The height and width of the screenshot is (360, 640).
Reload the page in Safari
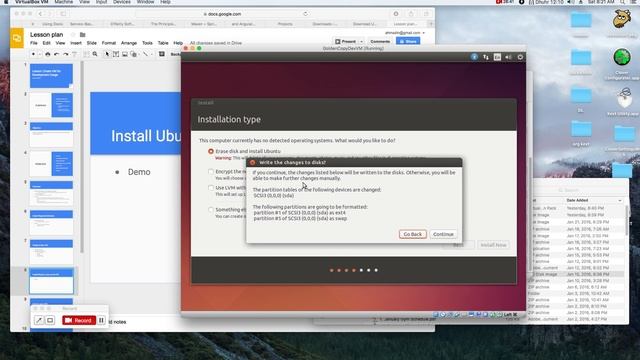pos(305,14)
